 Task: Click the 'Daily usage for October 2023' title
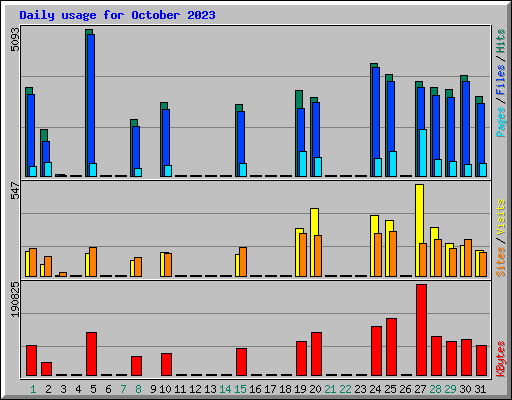tap(117, 15)
